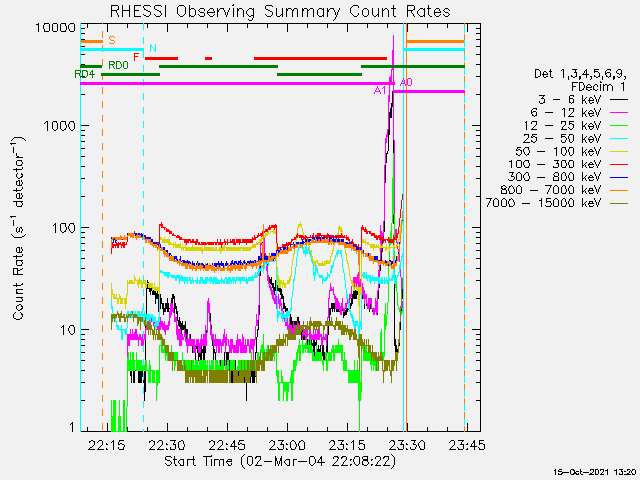Image resolution: width=640 pixels, height=480 pixels.
Task: Click the y-axis tick label '10'
Action: 68,330
